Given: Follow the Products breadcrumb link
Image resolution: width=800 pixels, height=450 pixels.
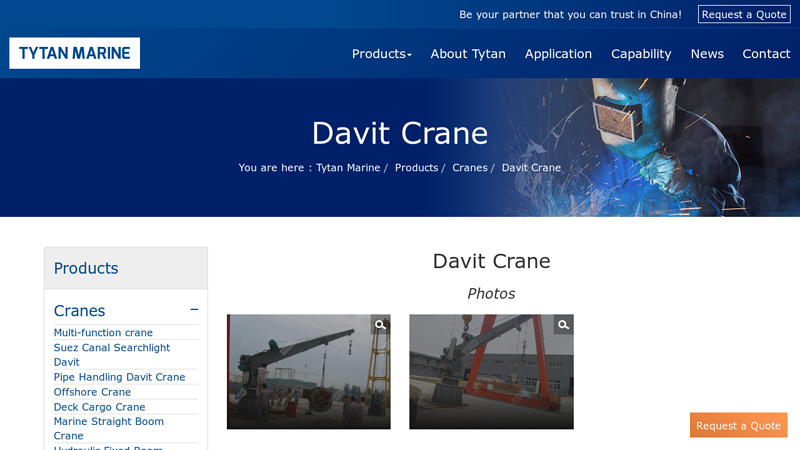Looking at the screenshot, I should click(416, 167).
